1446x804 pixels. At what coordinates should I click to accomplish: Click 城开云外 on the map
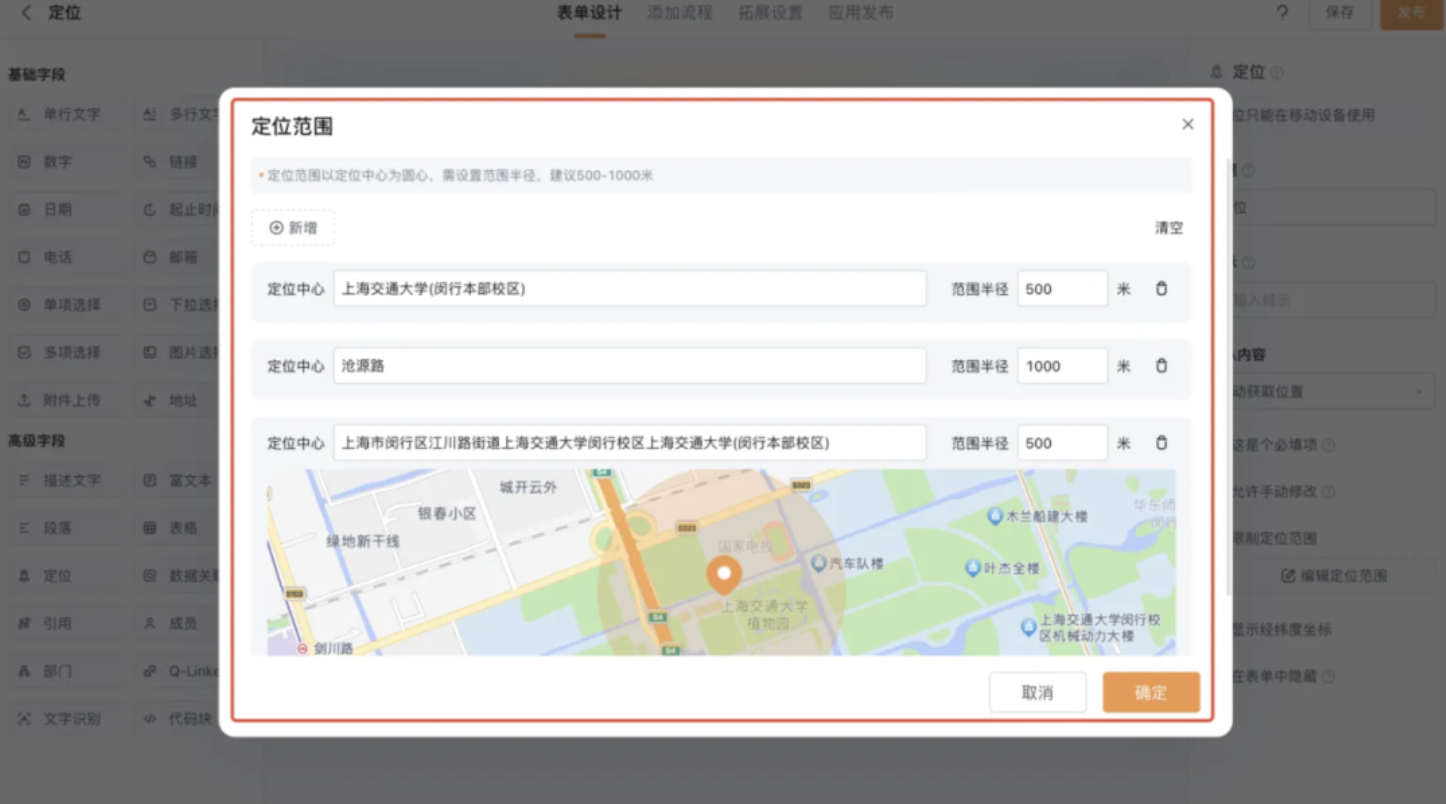click(528, 487)
